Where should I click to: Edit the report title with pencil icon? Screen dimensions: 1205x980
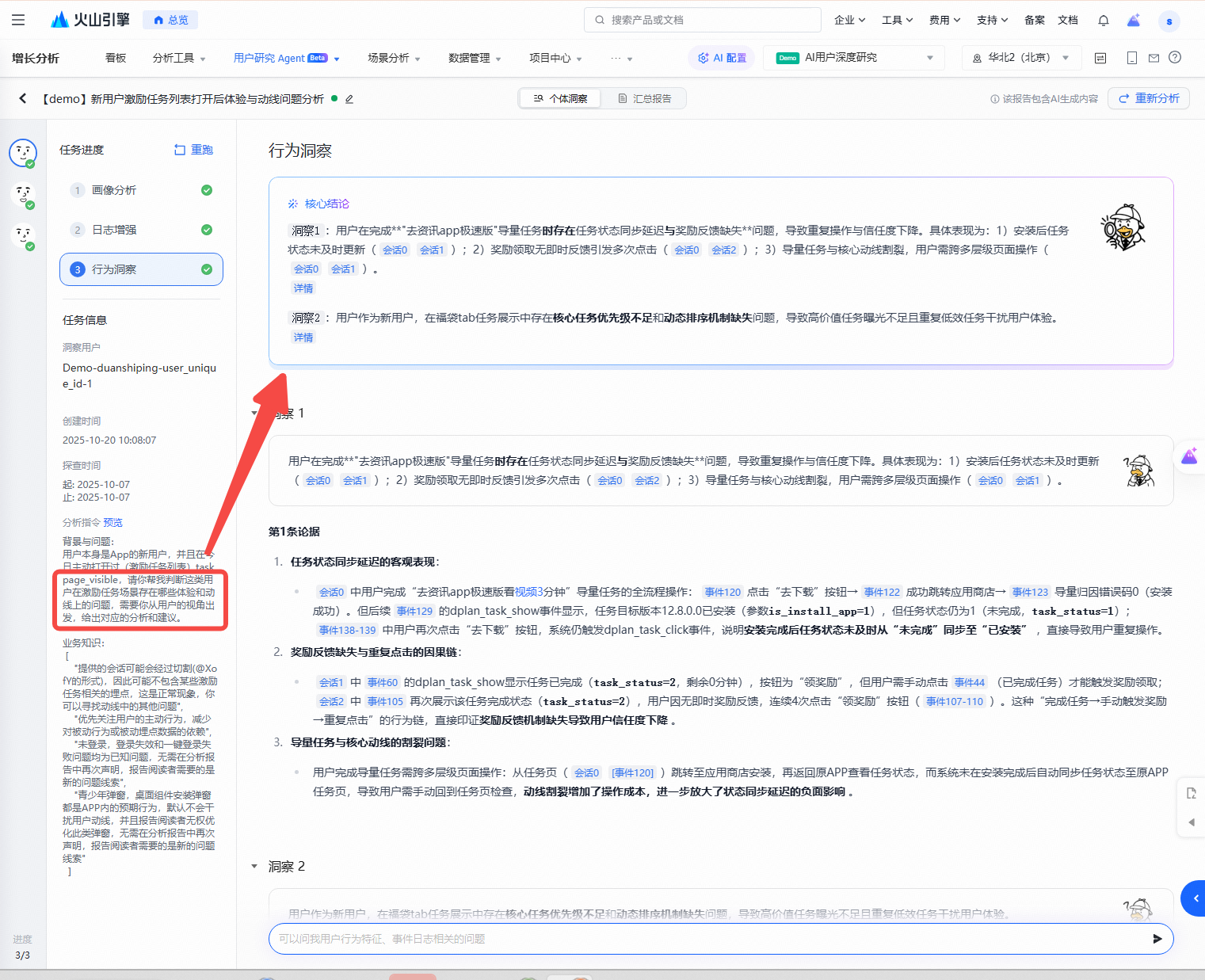pos(349,99)
